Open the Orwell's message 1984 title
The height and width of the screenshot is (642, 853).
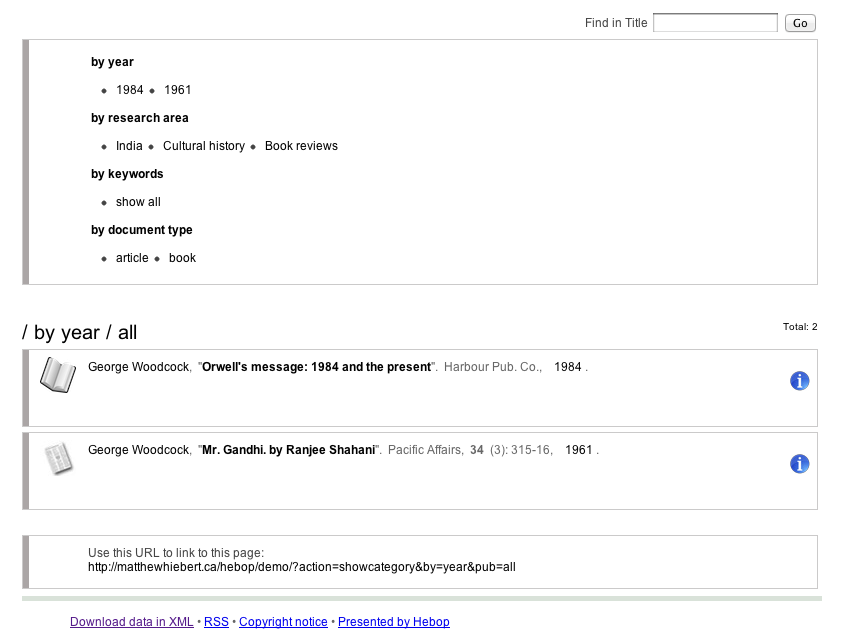coord(318,366)
